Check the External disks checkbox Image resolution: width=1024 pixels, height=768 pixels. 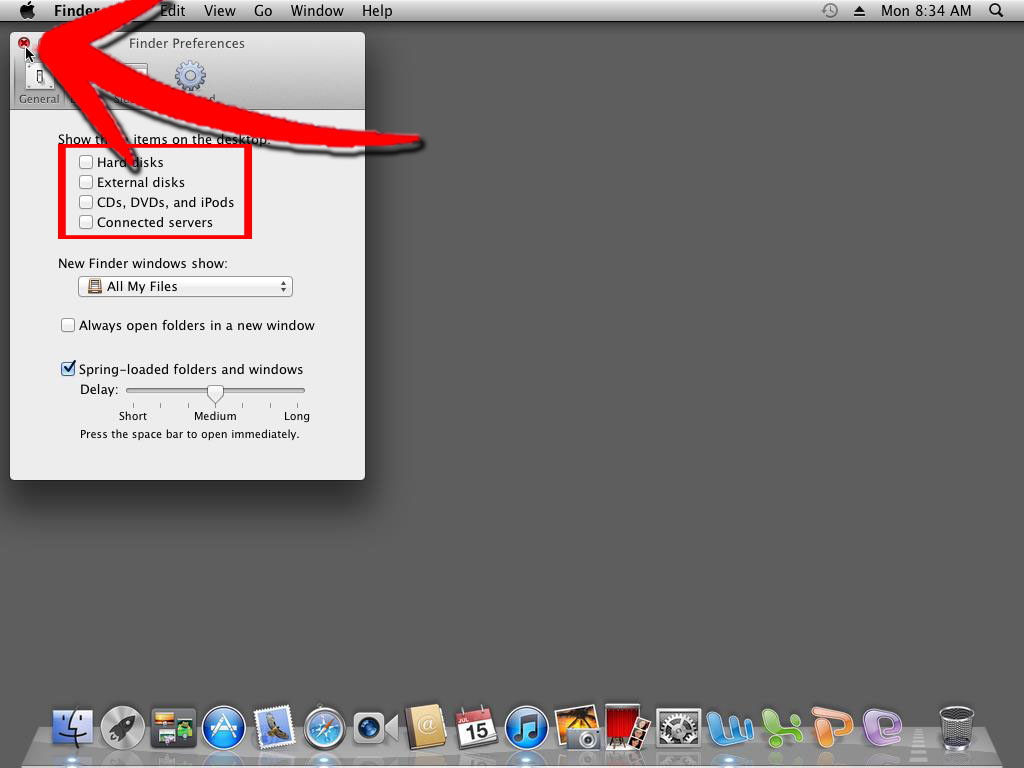[x=86, y=182]
